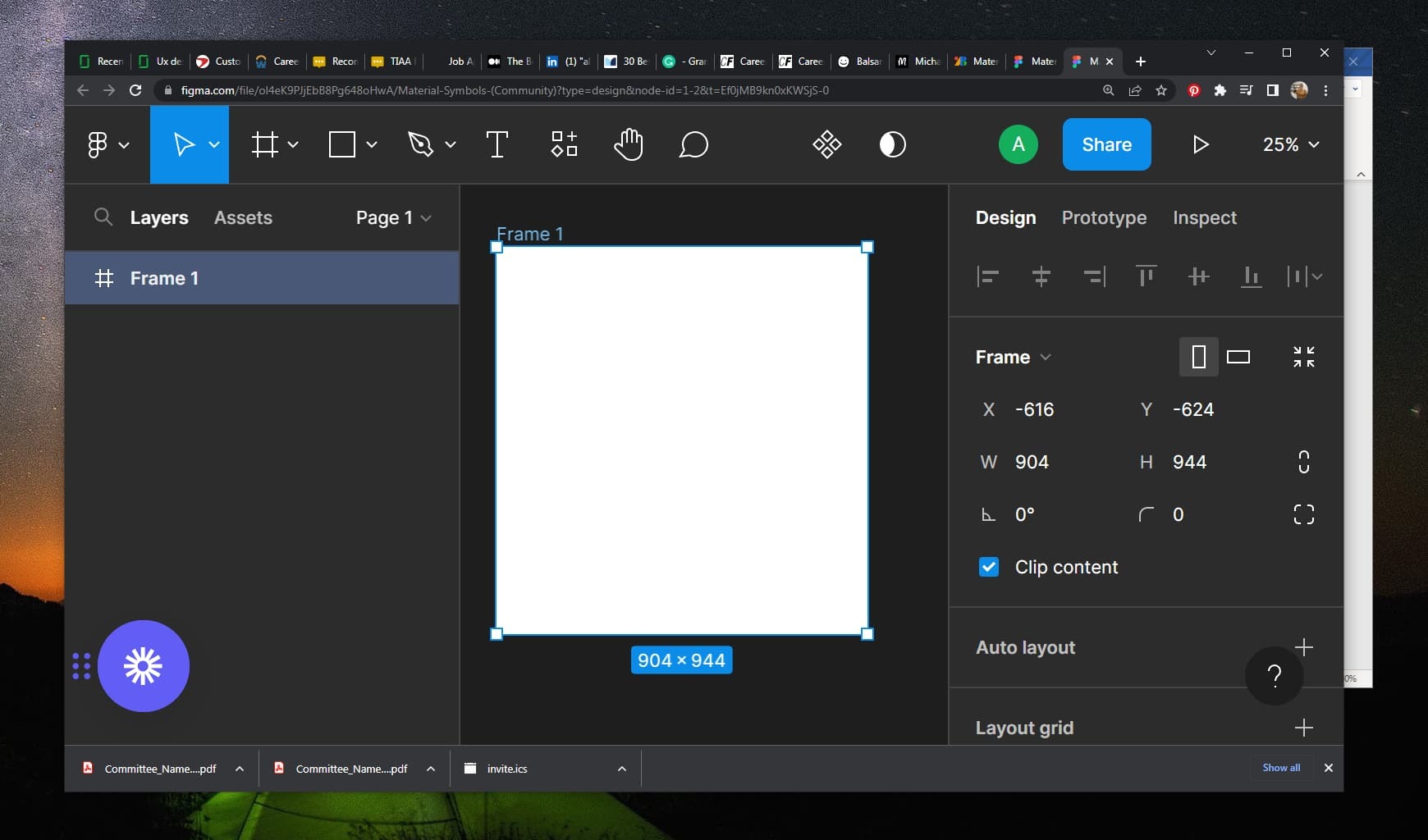The image size is (1428, 840).
Task: Click independent corners icon
Action: click(1304, 514)
